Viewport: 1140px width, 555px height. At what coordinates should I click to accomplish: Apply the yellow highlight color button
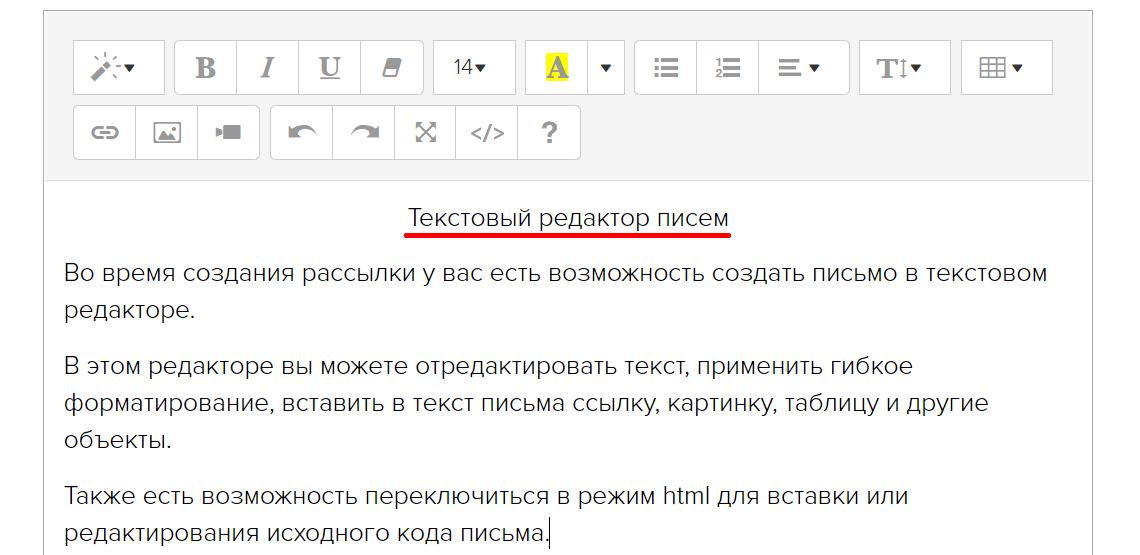556,68
